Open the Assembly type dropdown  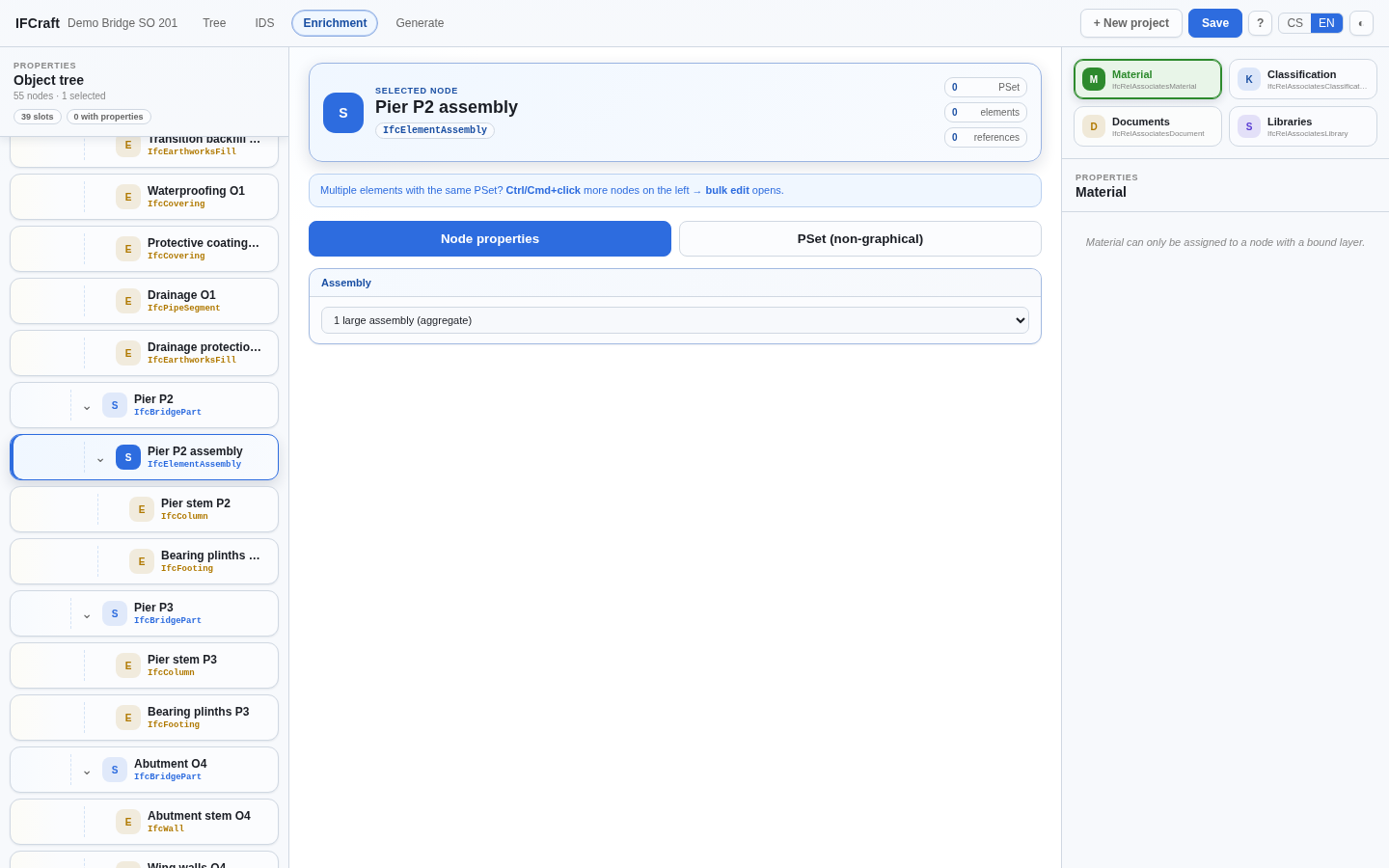click(x=675, y=320)
